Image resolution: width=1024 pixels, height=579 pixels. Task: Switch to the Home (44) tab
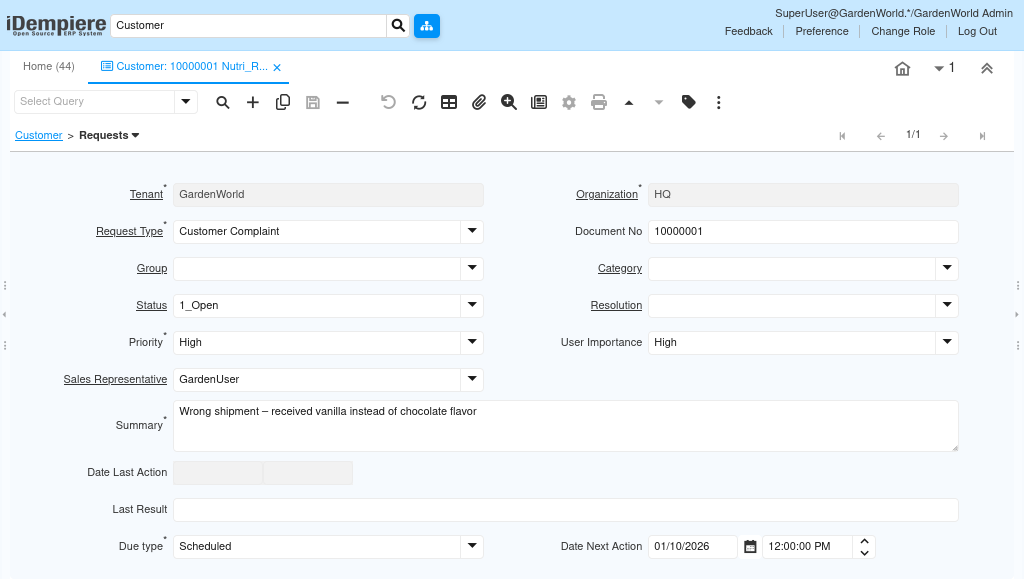tap(49, 67)
